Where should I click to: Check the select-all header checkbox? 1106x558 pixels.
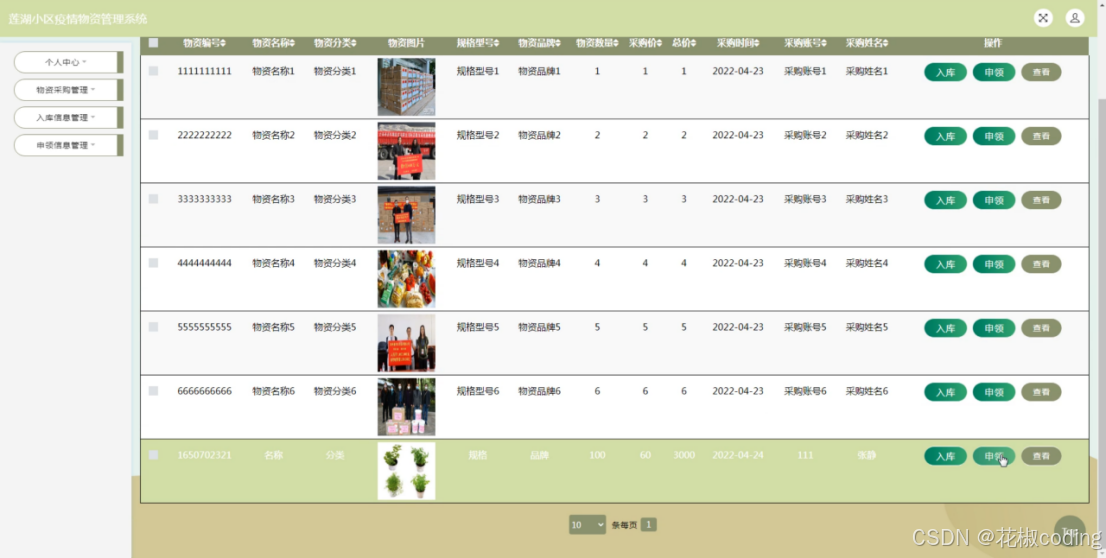[153, 43]
